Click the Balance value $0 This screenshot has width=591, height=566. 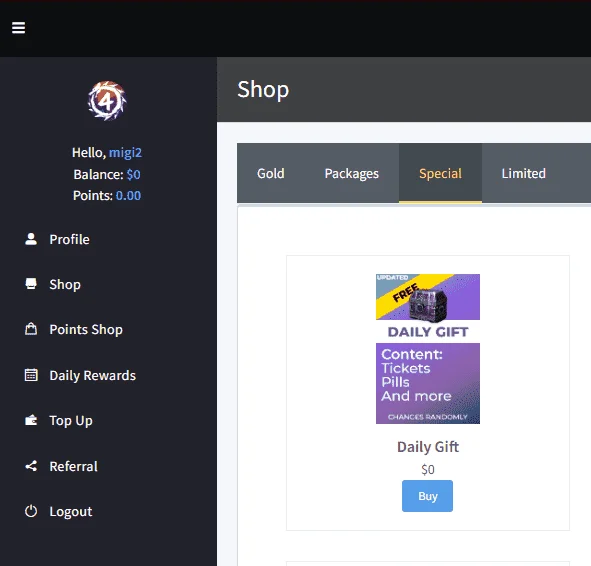(x=133, y=174)
